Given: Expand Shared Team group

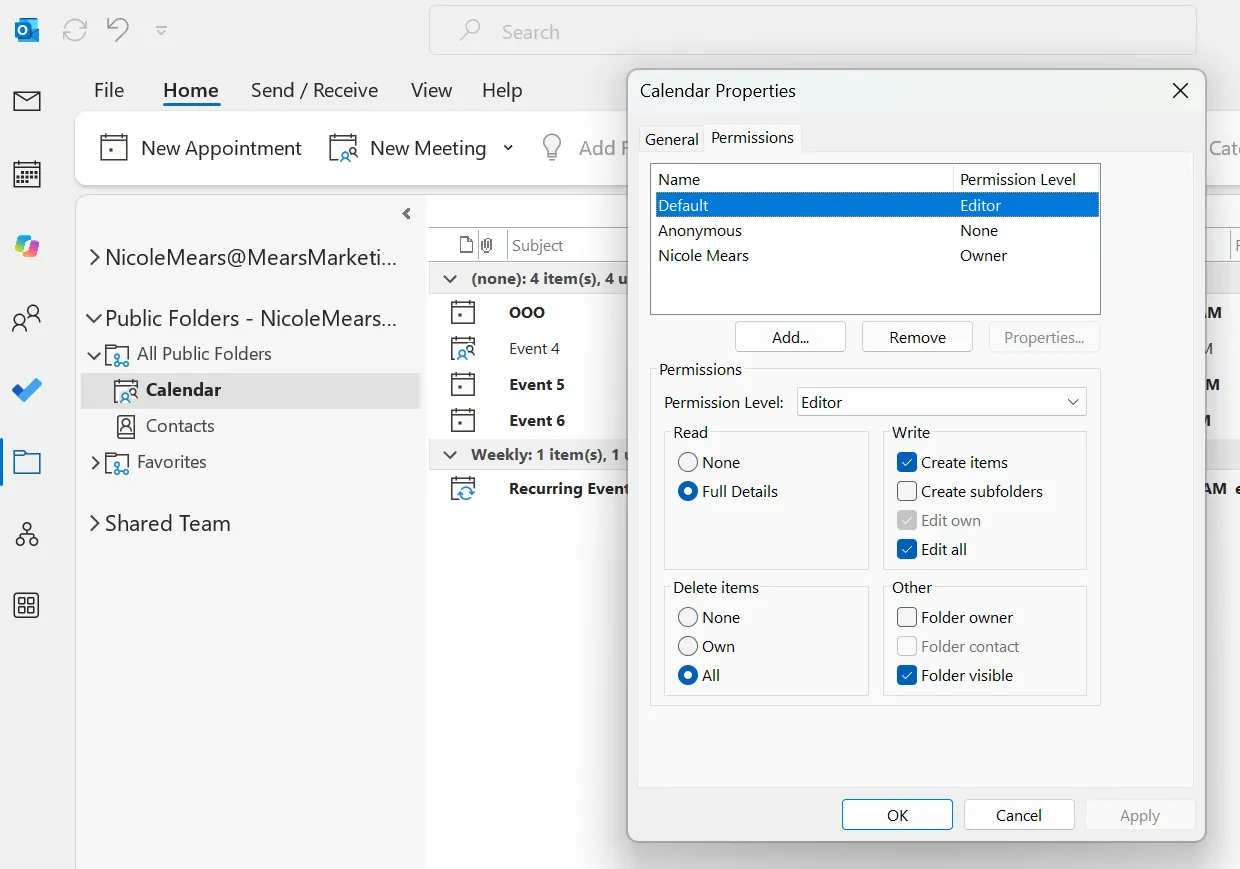Looking at the screenshot, I should pyautogui.click(x=94, y=523).
